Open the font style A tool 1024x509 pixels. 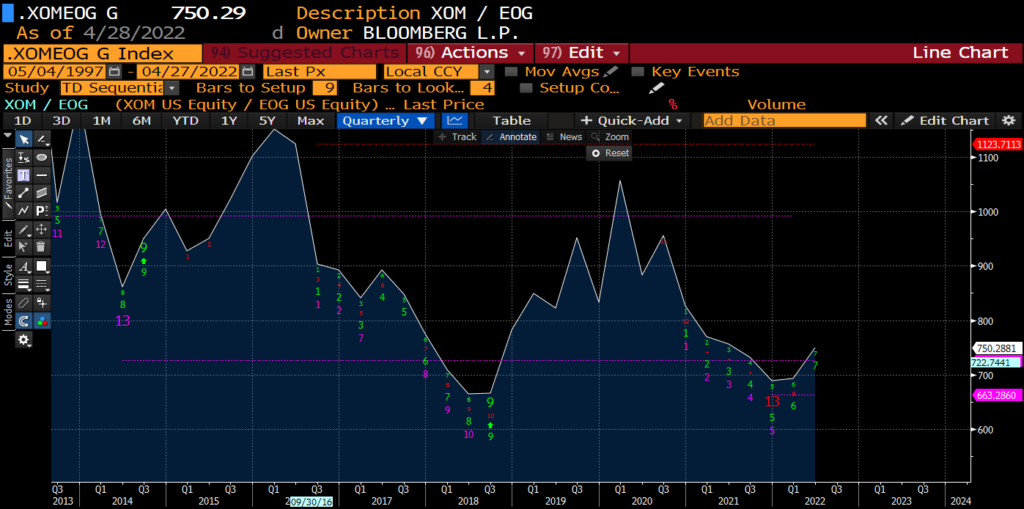point(24,267)
